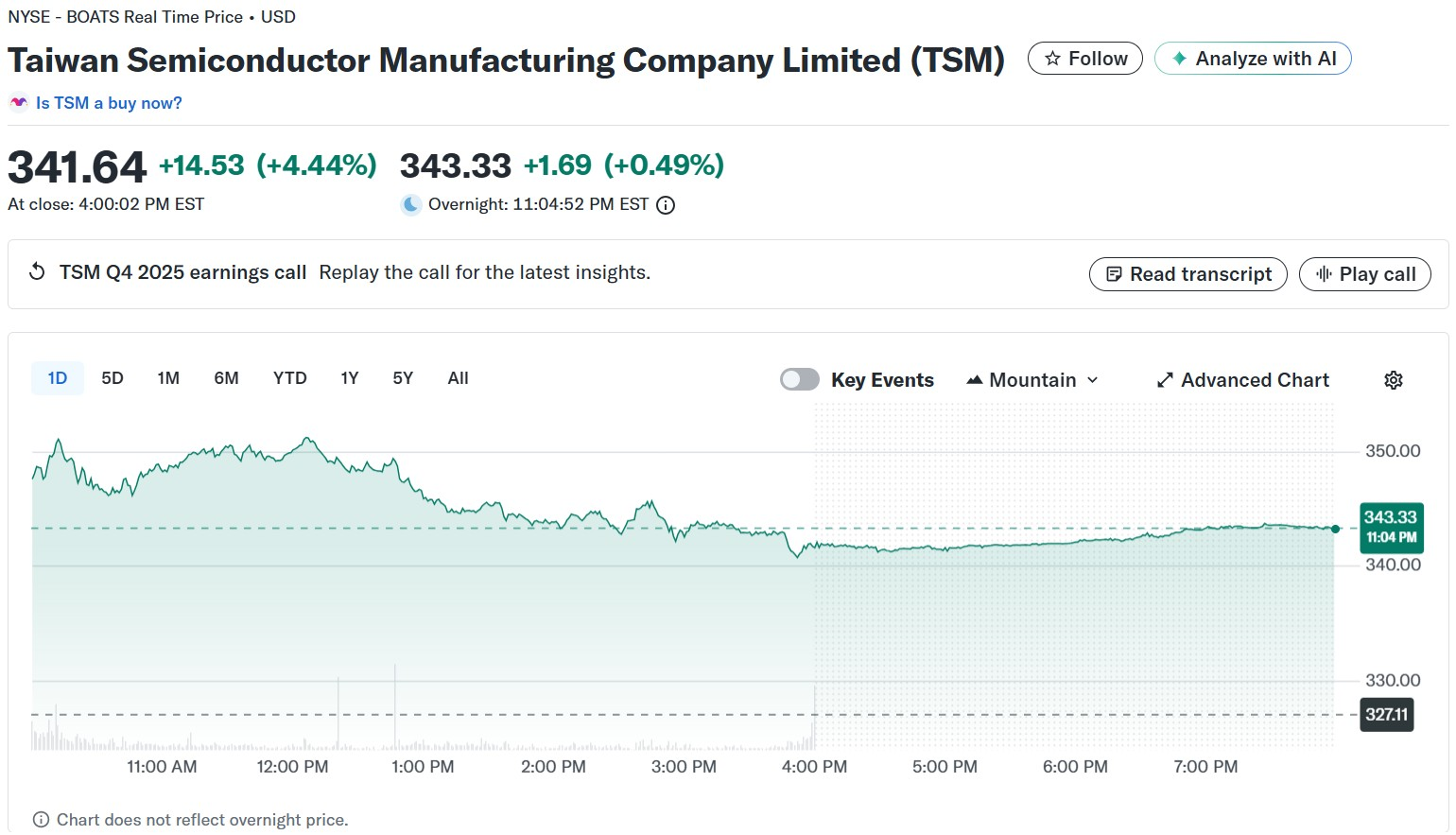Click the chart disclaimer info icon

pos(41,820)
